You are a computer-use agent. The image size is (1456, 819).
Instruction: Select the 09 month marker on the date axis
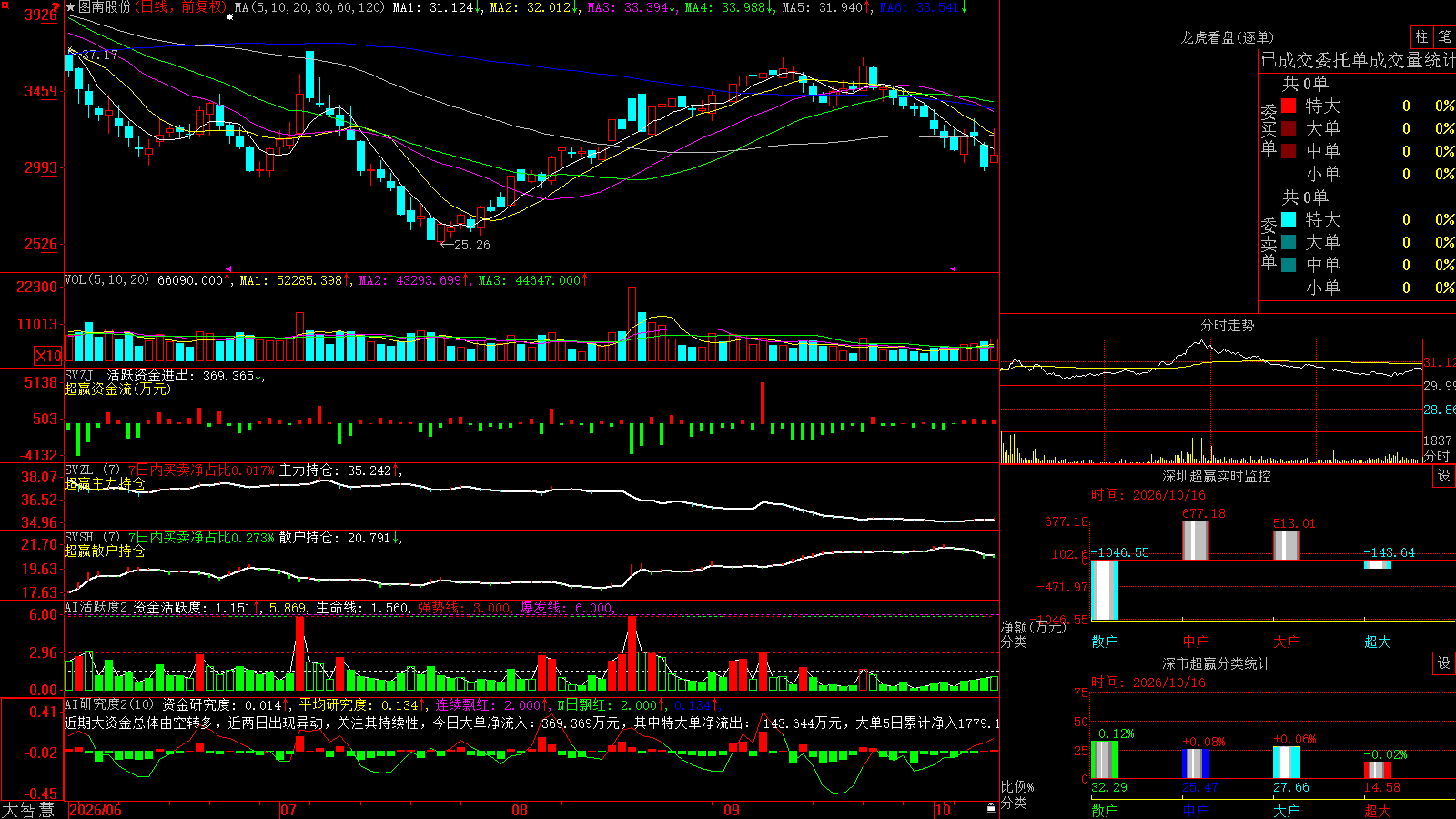point(732,810)
